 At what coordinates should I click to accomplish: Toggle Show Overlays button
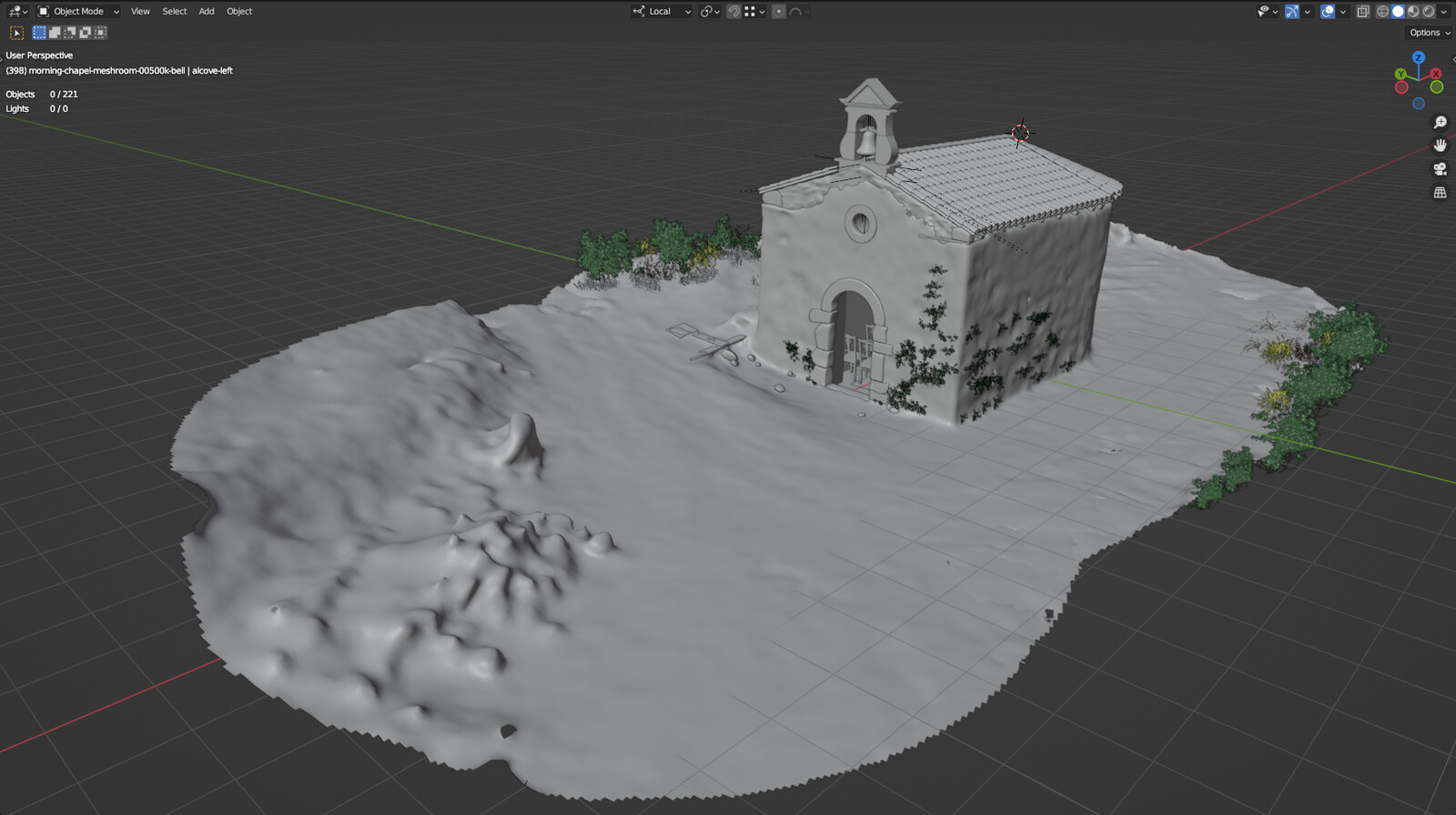[x=1328, y=11]
